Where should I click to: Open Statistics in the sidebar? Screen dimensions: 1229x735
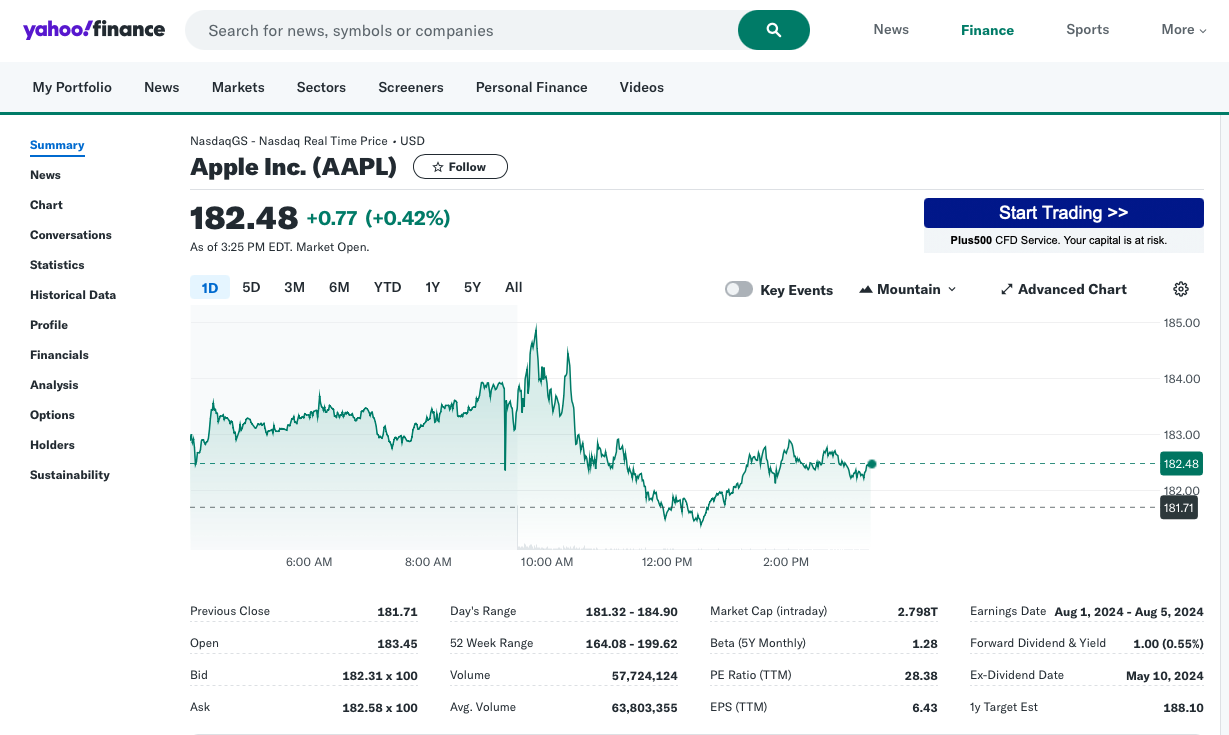(57, 265)
